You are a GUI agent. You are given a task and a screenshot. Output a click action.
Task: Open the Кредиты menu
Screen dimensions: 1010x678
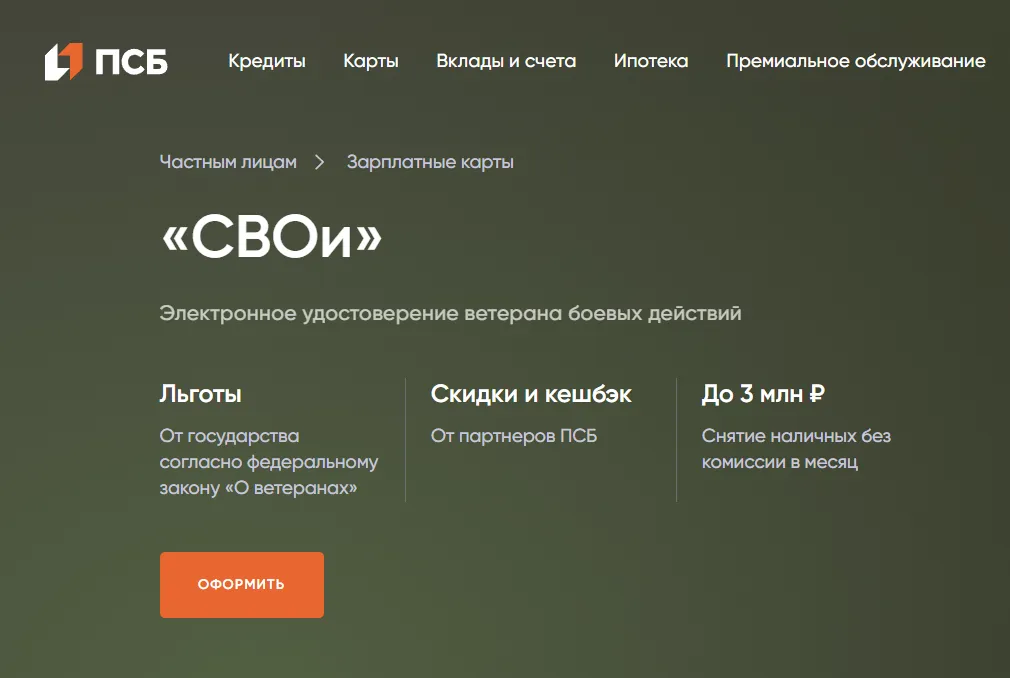point(267,61)
